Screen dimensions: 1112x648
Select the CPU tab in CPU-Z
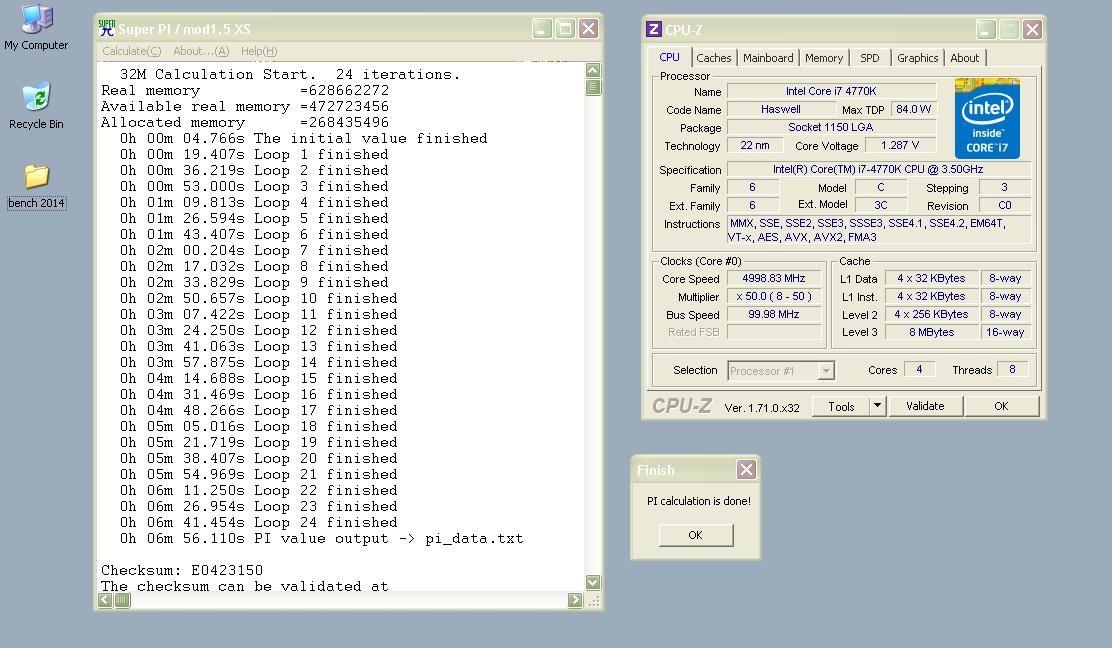pos(669,57)
